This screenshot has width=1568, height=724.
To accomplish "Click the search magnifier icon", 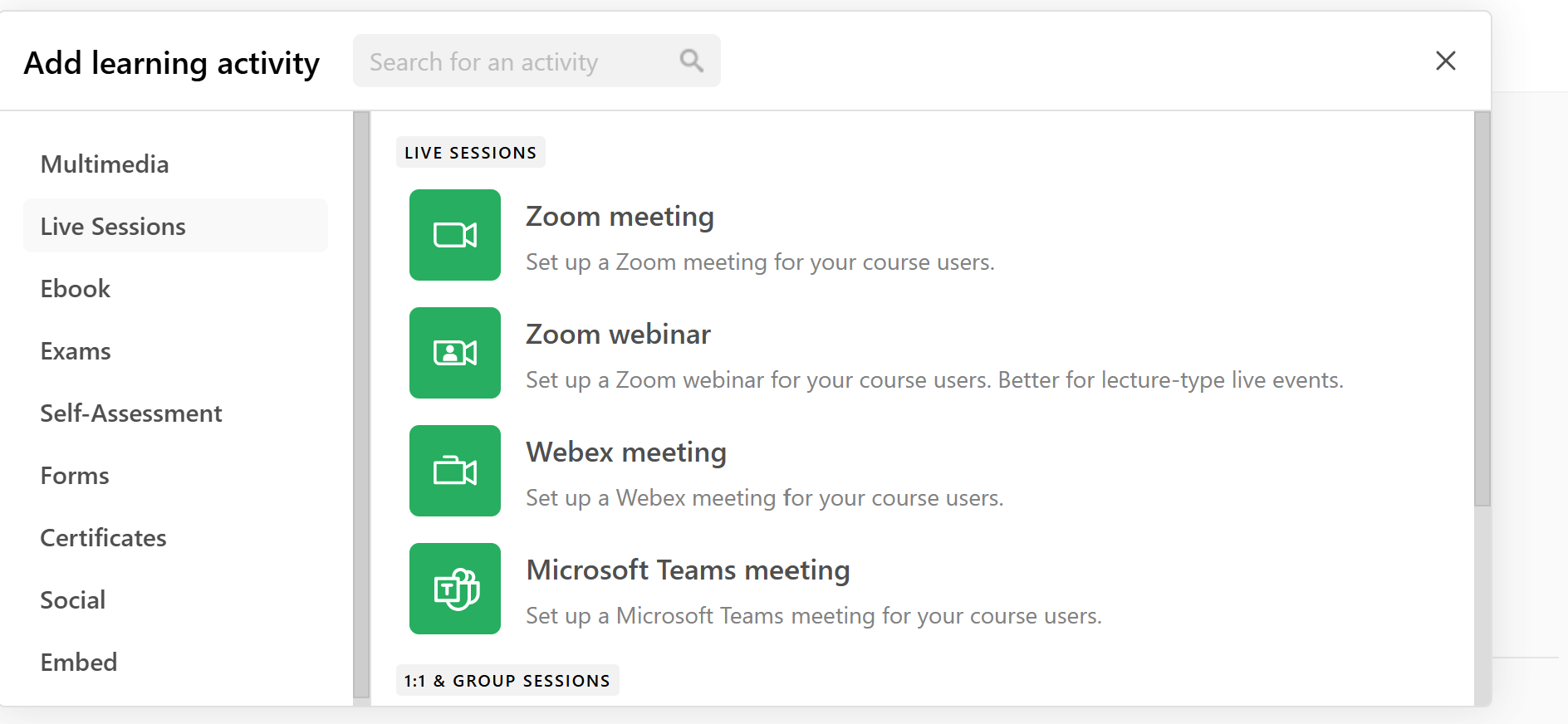I will click(x=691, y=61).
